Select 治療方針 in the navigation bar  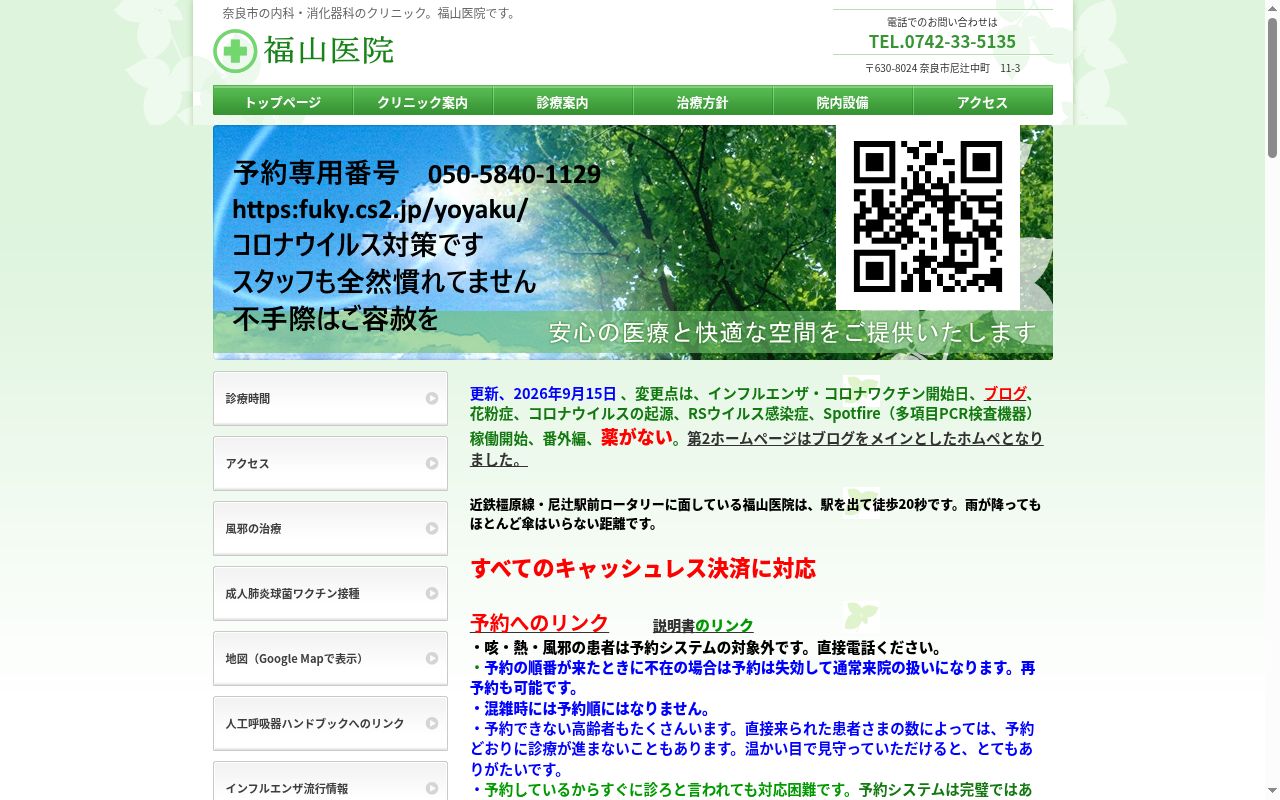pos(703,101)
